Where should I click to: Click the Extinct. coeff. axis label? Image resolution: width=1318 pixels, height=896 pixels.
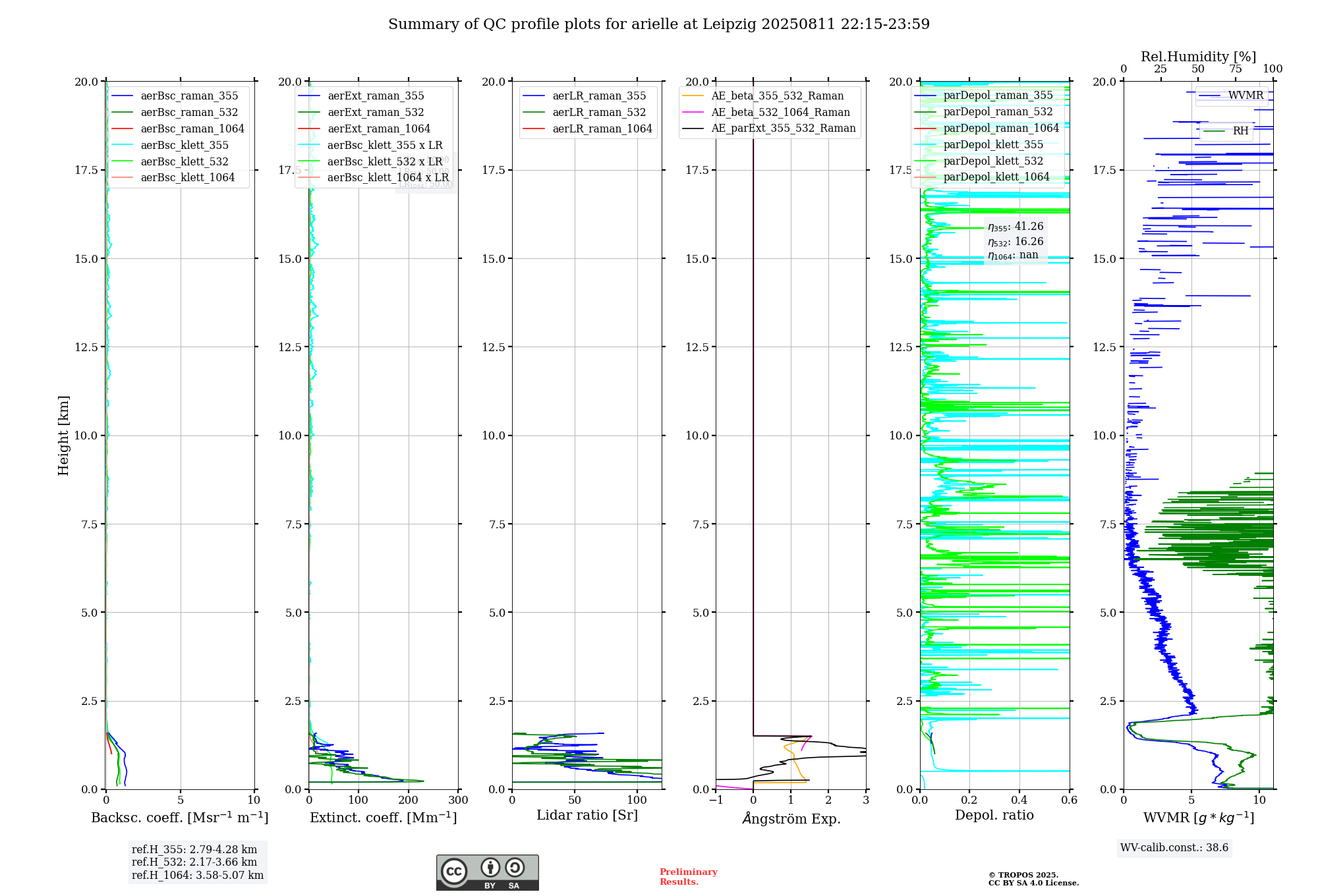tap(384, 818)
